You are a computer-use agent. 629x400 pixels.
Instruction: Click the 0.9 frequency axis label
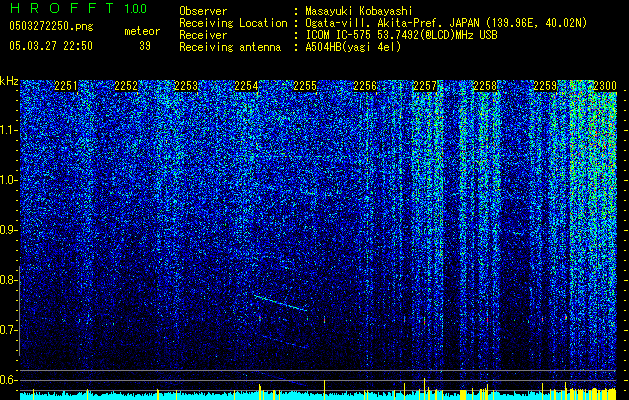(9, 230)
